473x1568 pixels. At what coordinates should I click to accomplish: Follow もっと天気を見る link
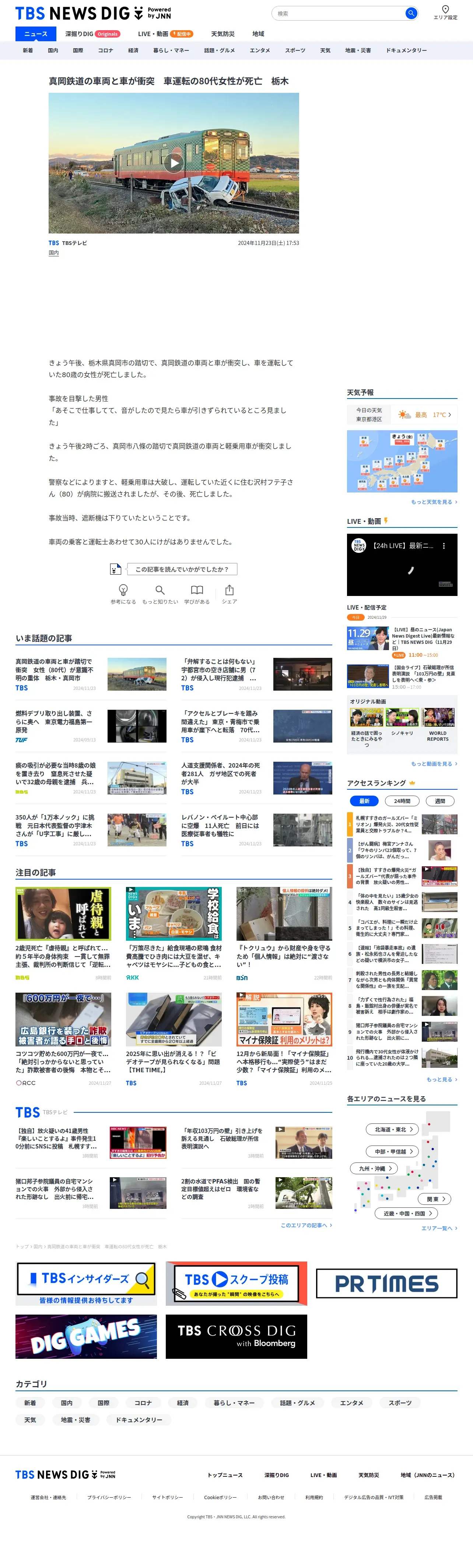point(434,502)
